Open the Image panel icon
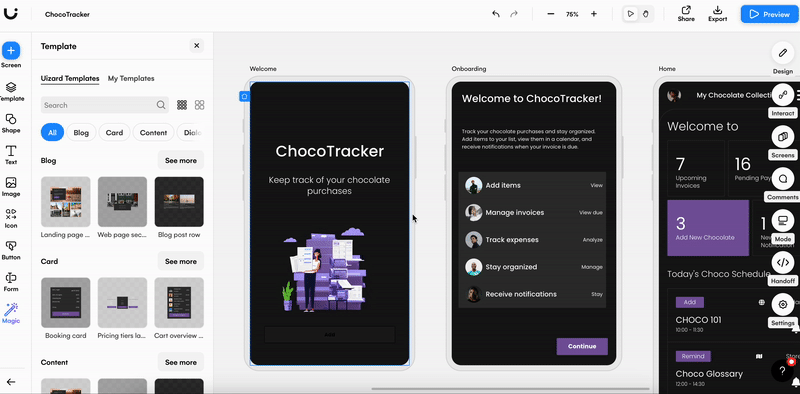Screen dimensions: 800x394 coord(11,183)
